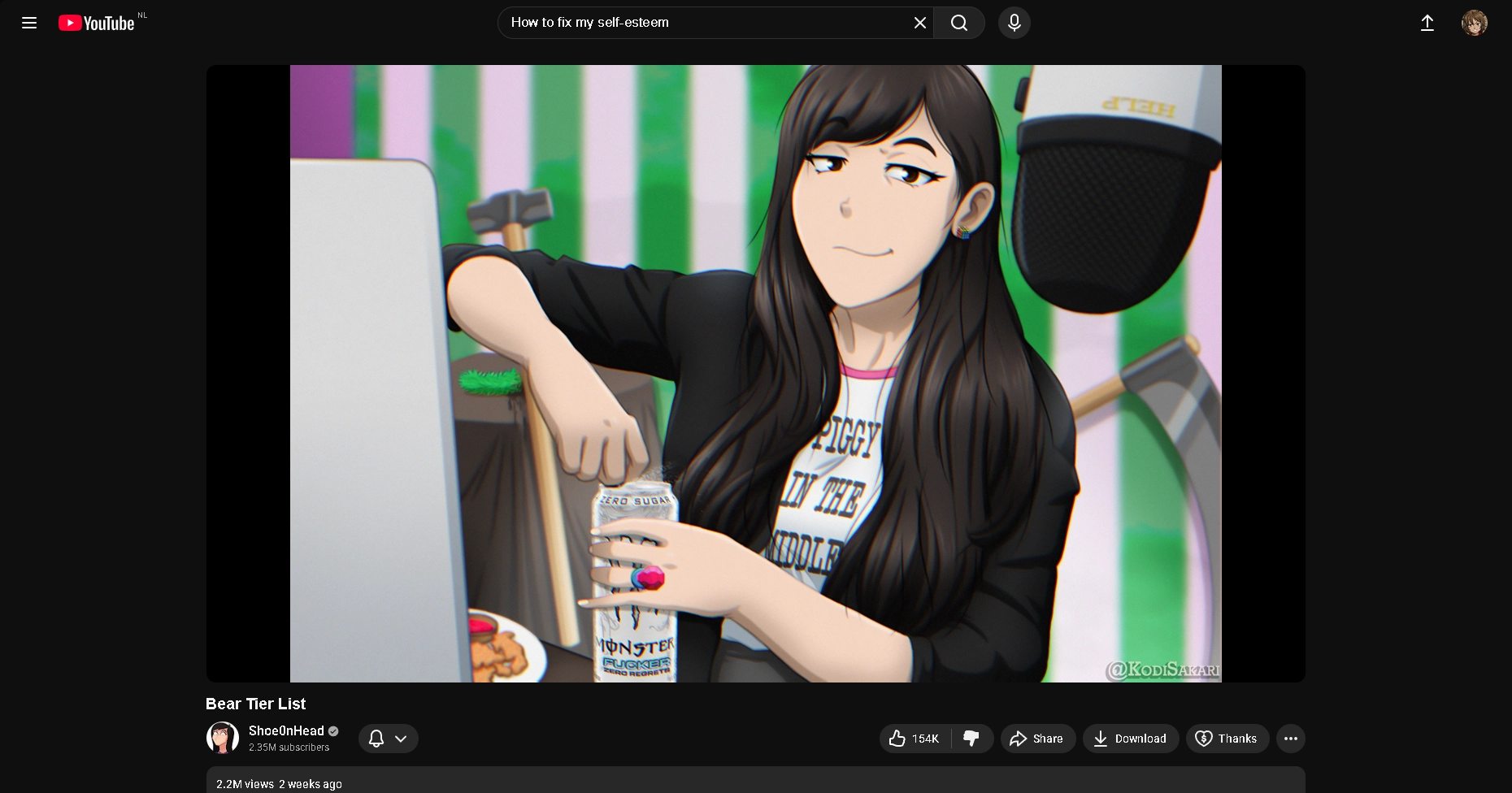Screen dimensions: 1512x793
Task: Click the magnifying glass search button
Action: [x=959, y=23]
